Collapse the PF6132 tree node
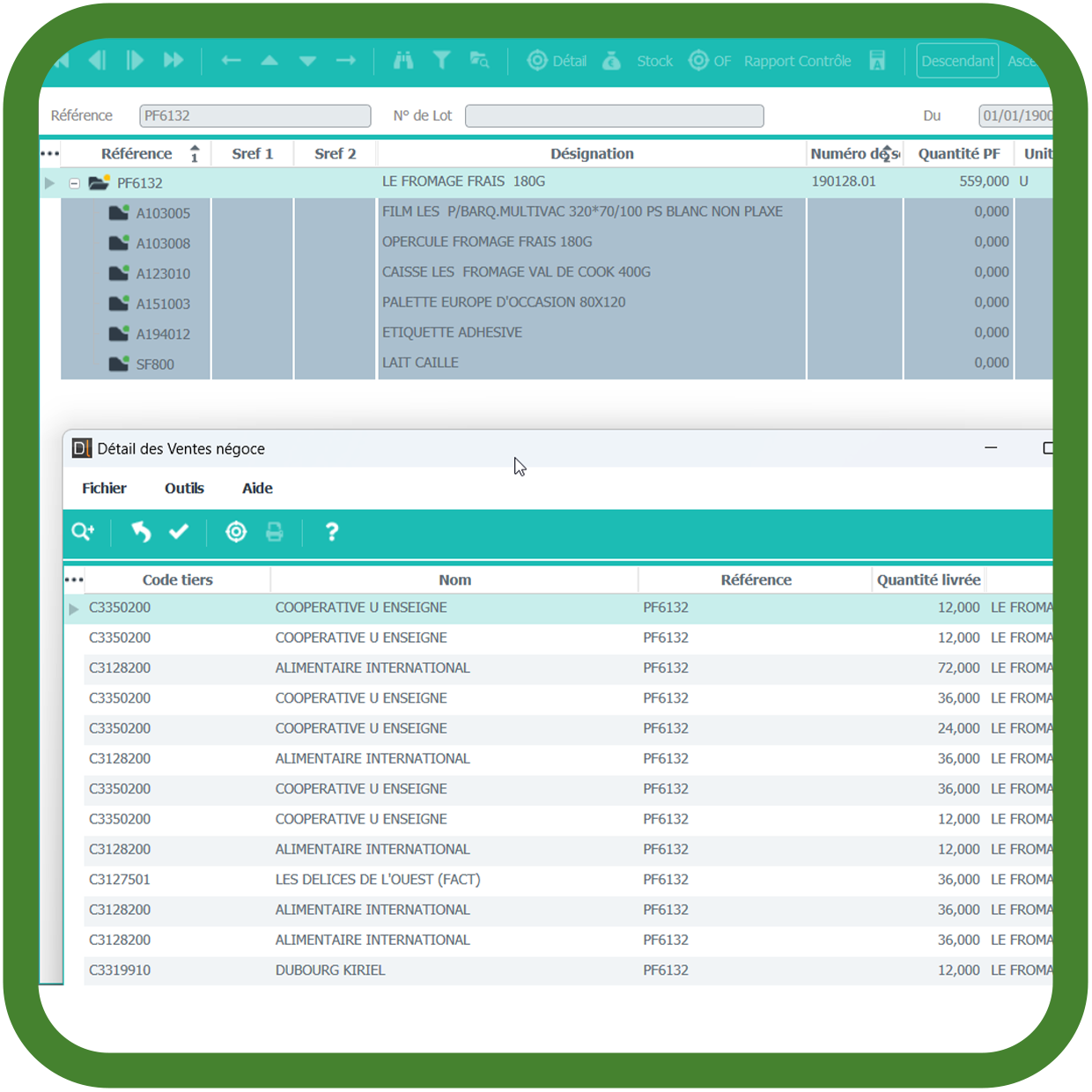This screenshot has height=1092, width=1092. (75, 183)
